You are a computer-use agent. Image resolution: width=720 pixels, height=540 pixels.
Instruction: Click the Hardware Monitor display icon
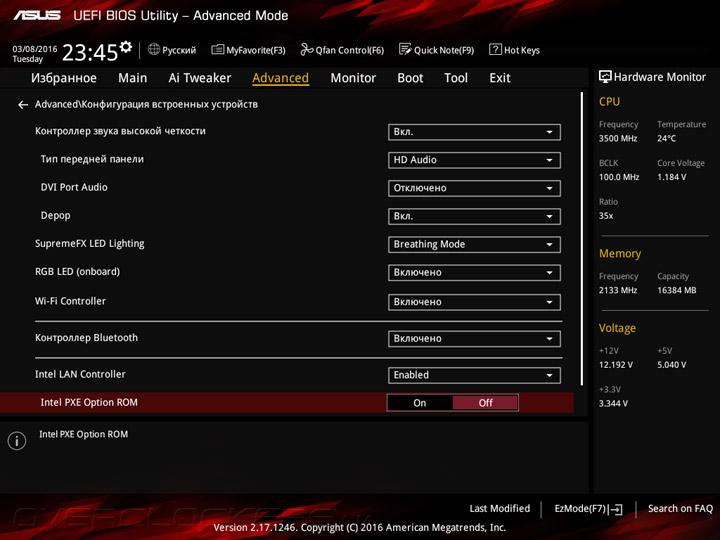(605, 77)
